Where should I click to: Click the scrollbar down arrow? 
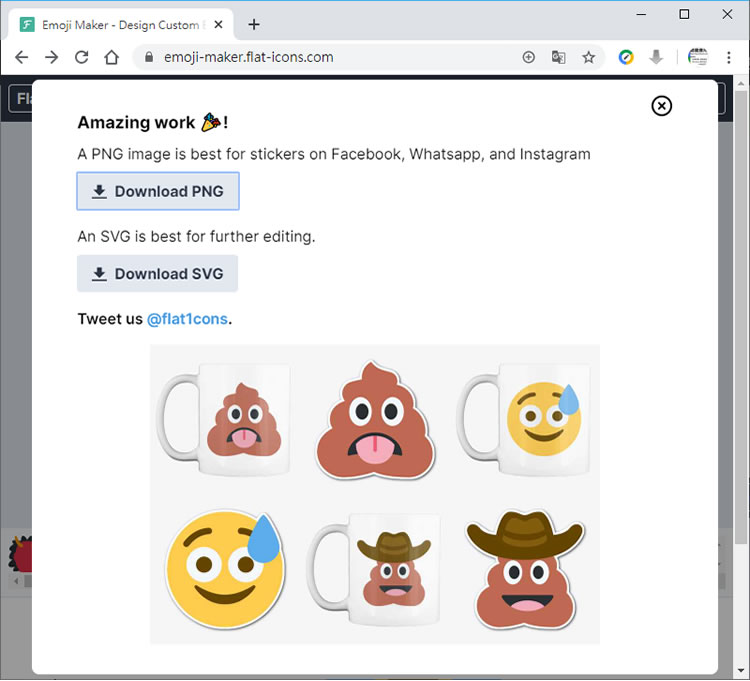pos(741,670)
